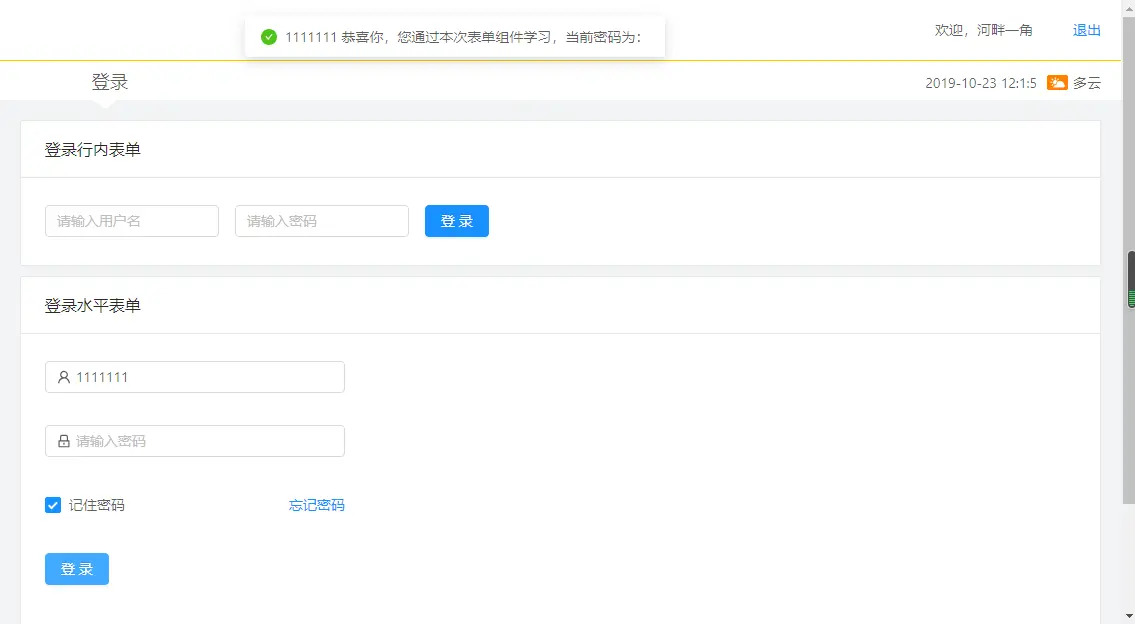The width and height of the screenshot is (1135, 624).
Task: Click the notification message about 表单组件学习
Action: [463, 37]
